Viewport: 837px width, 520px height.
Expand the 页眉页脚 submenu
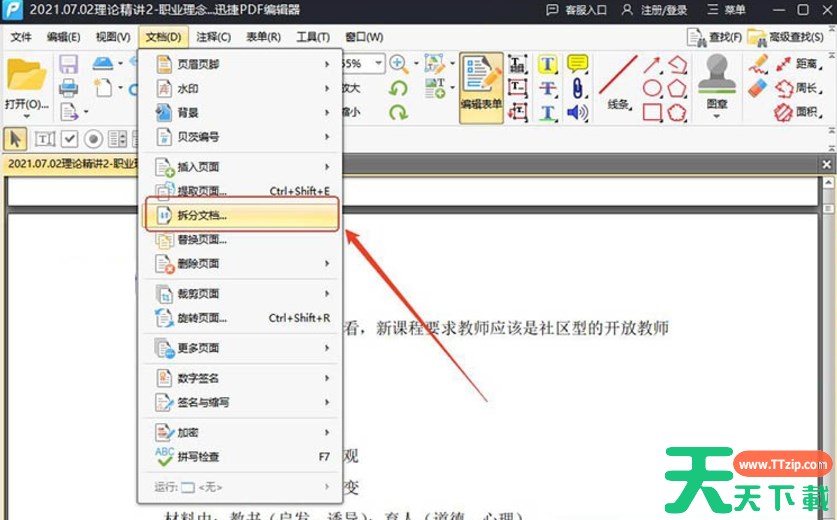click(240, 64)
